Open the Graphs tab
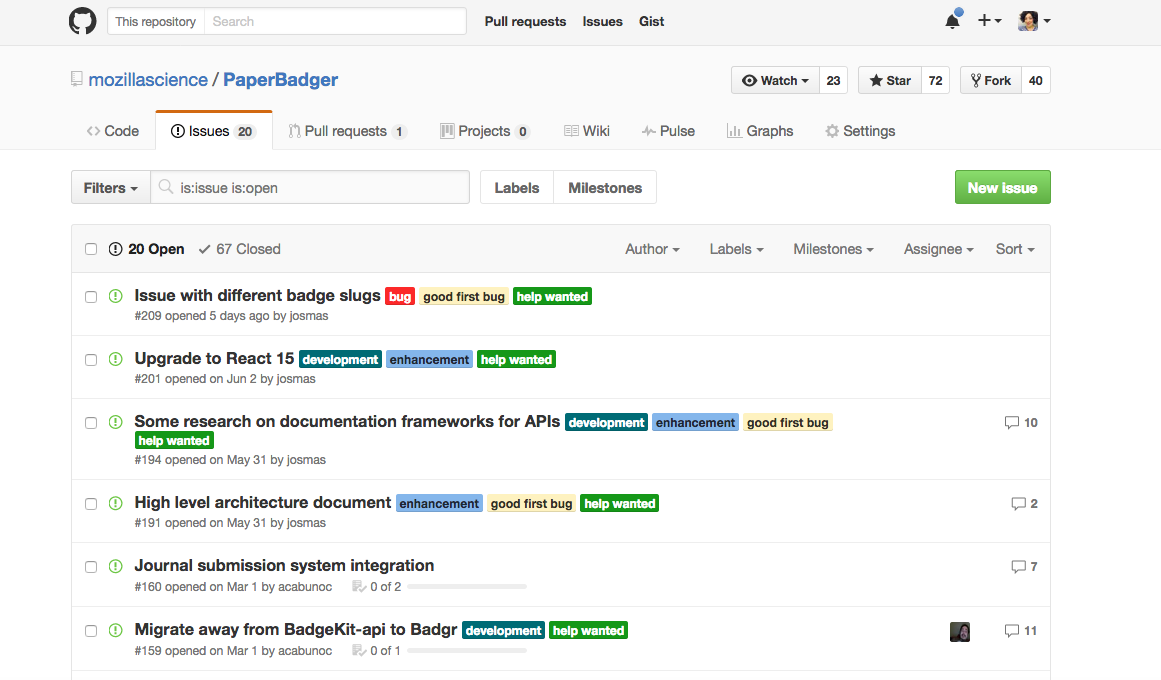The image size is (1161, 680). coord(760,131)
